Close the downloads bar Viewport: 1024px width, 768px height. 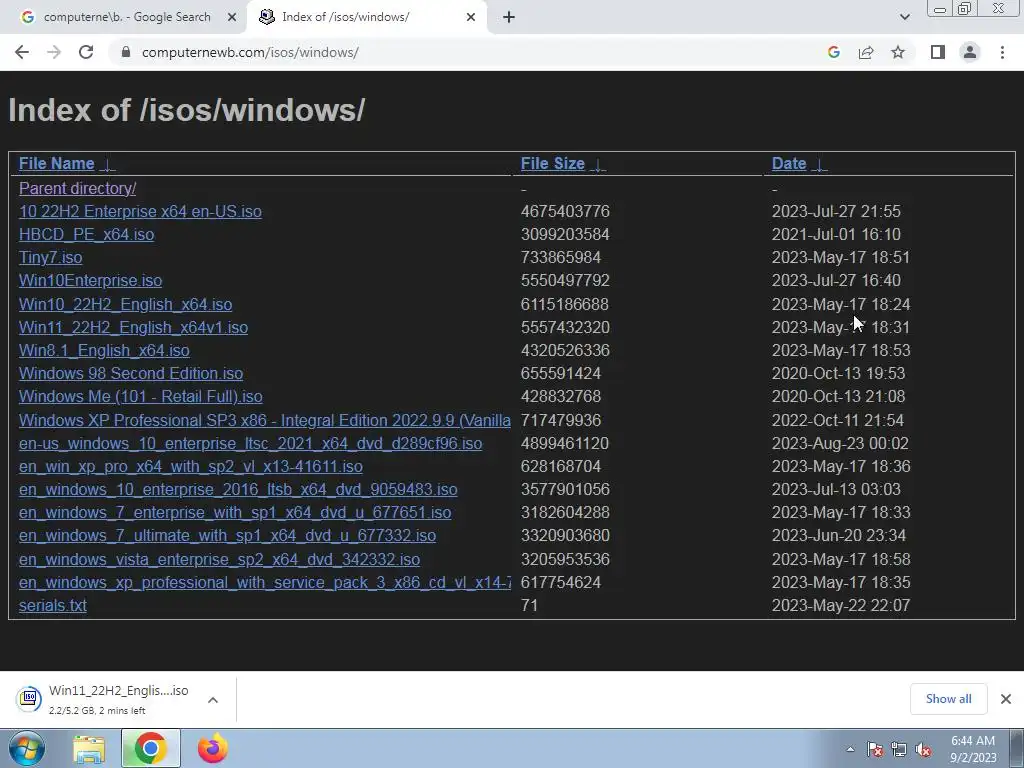pyautogui.click(x=1006, y=699)
